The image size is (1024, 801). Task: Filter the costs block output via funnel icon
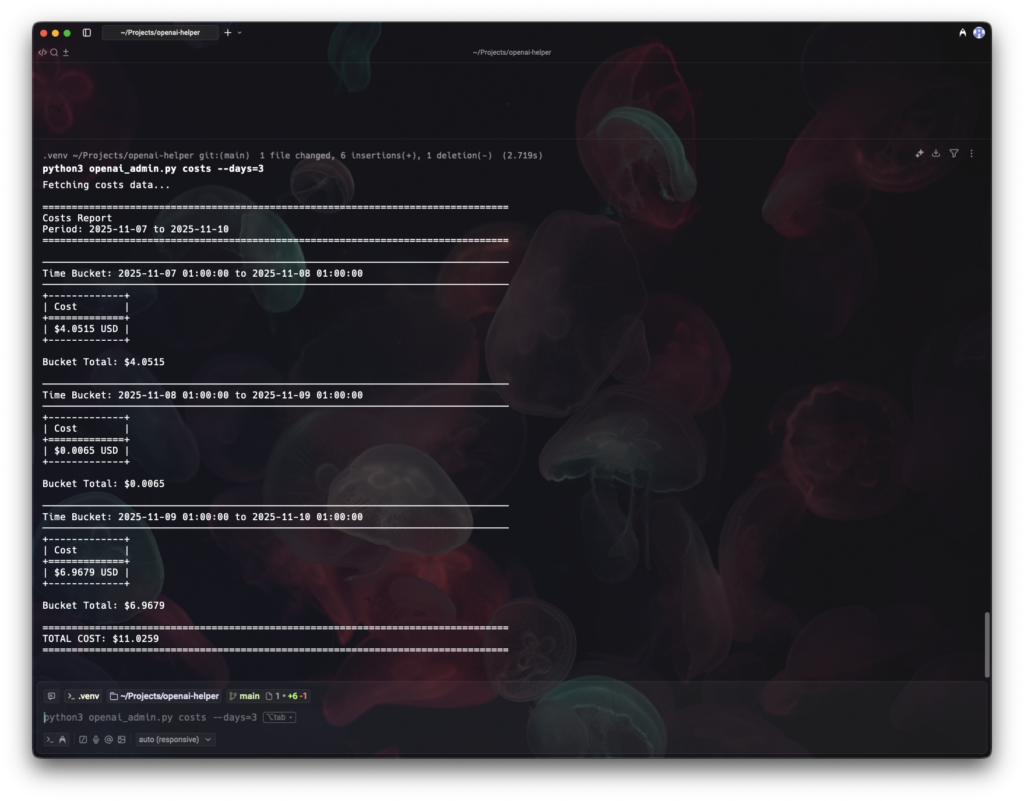(954, 153)
